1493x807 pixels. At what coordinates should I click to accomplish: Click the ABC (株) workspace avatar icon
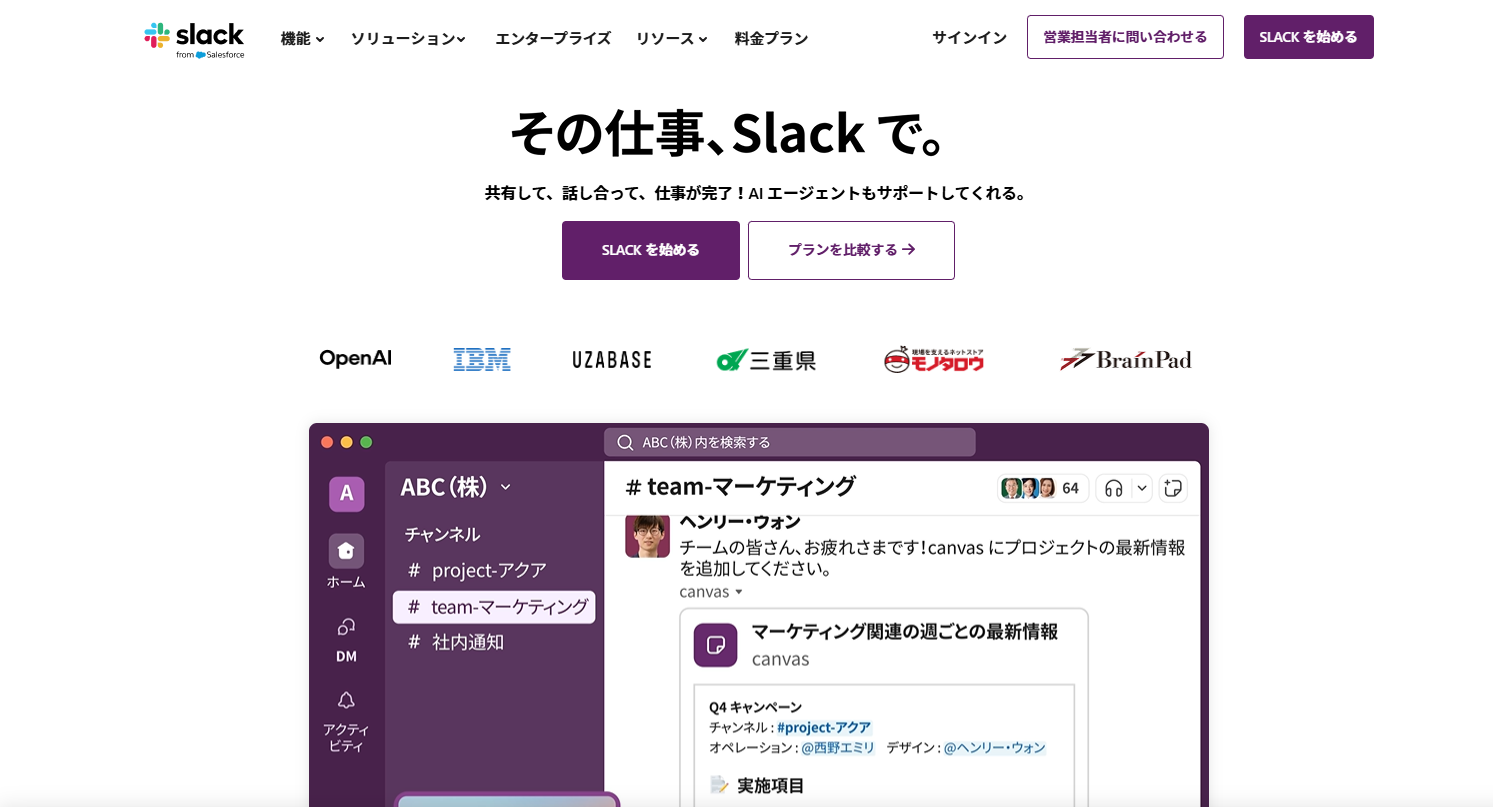345,494
